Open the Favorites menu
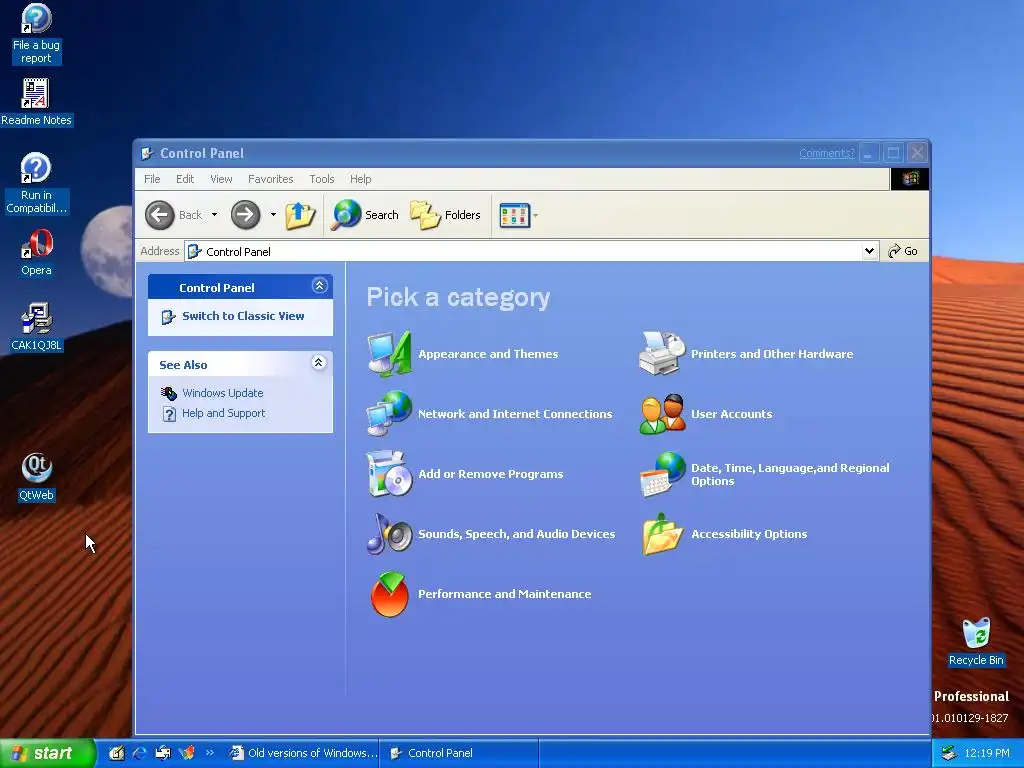 [x=270, y=179]
